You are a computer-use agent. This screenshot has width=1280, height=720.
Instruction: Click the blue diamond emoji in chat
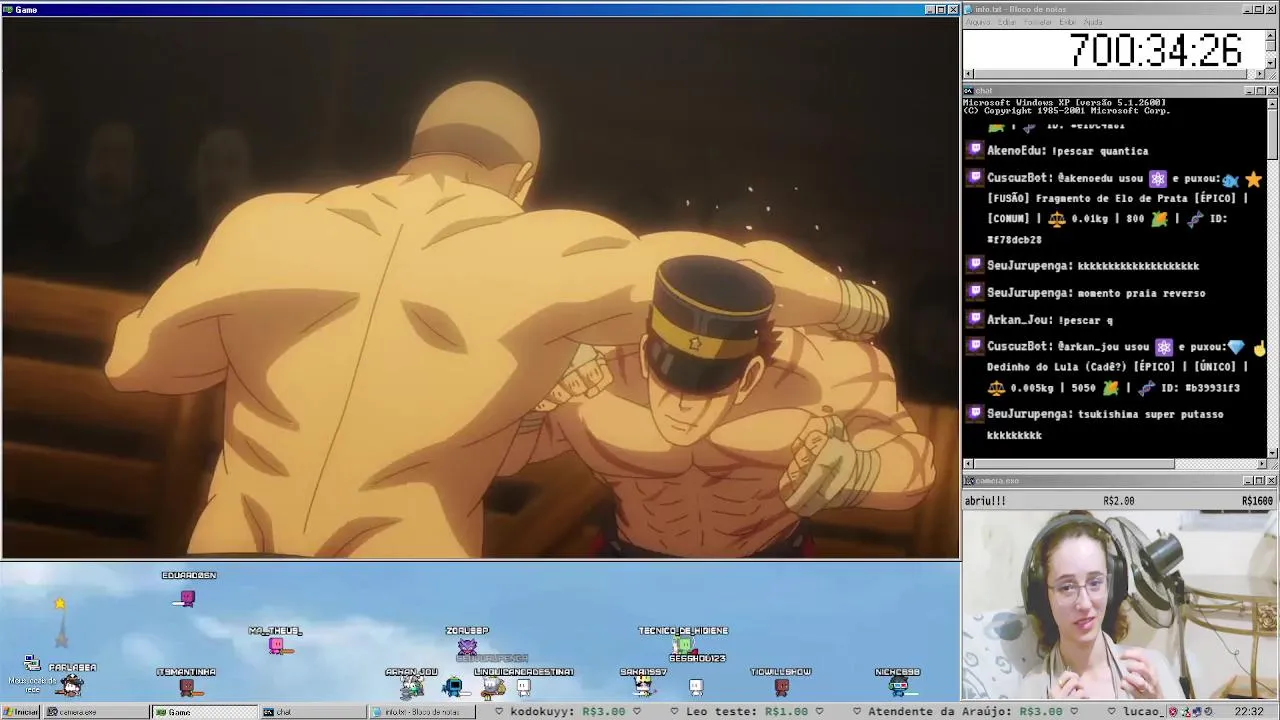1236,347
